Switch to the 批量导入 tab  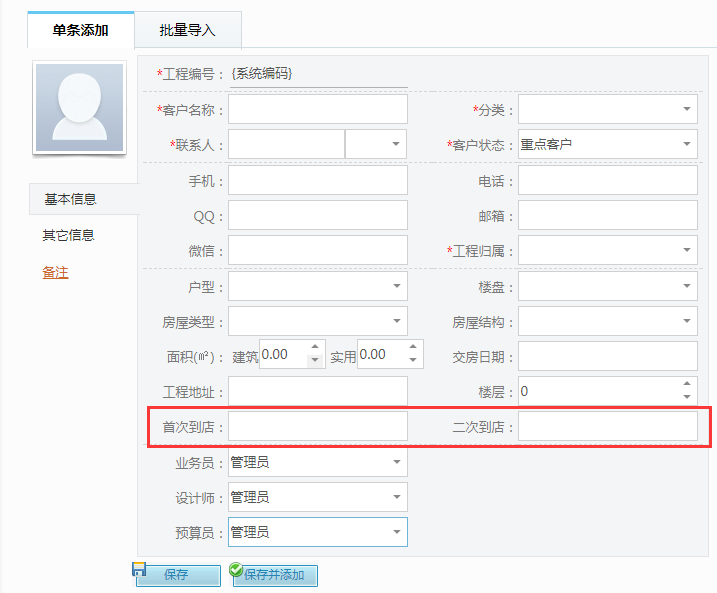point(187,30)
